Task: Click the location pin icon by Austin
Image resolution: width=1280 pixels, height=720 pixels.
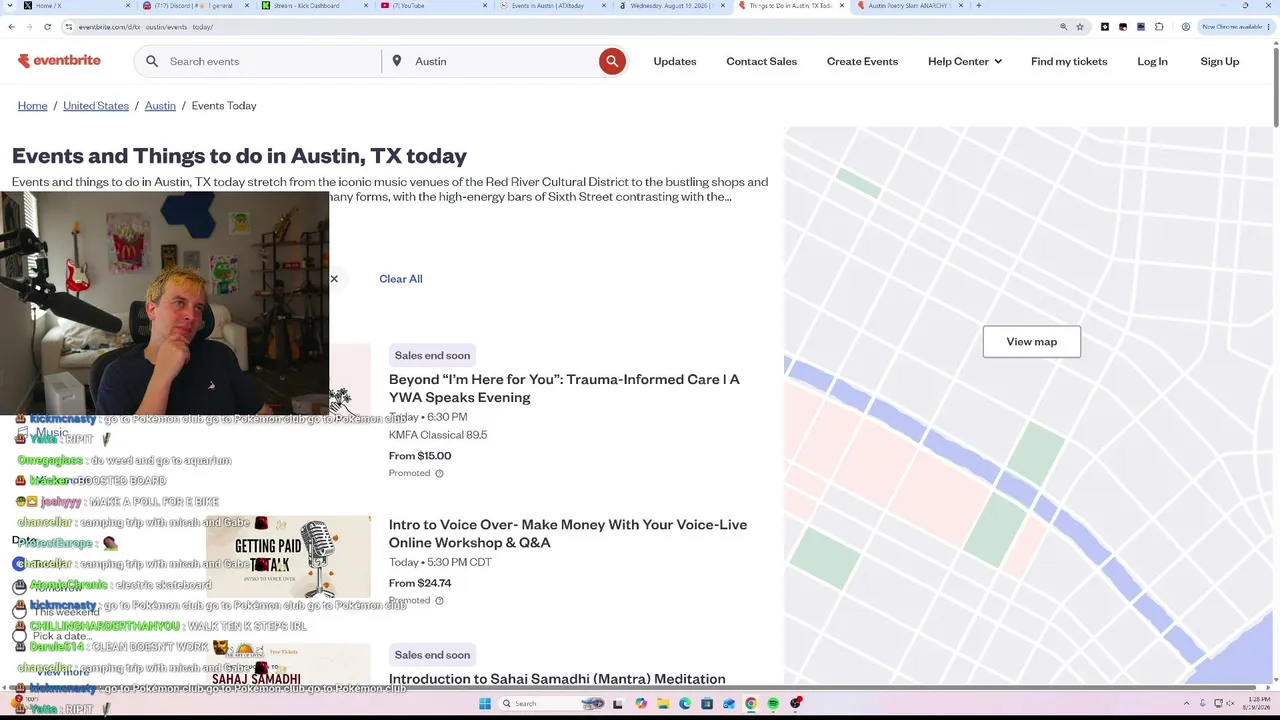Action: (397, 61)
